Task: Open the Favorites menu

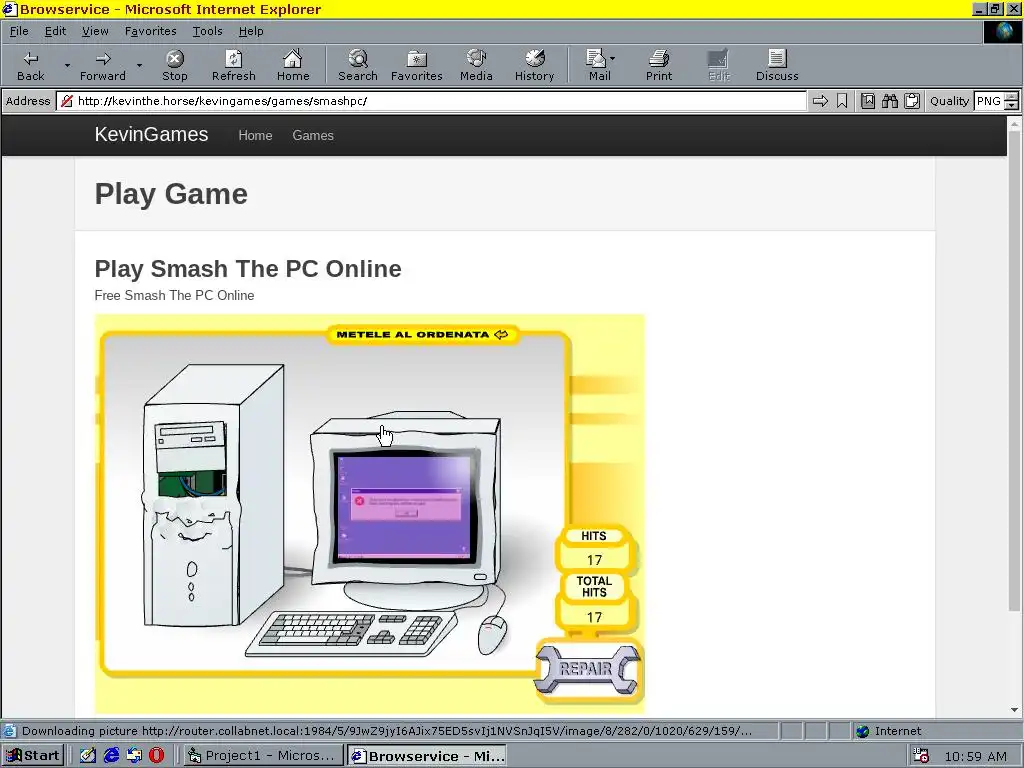Action: pos(150,31)
